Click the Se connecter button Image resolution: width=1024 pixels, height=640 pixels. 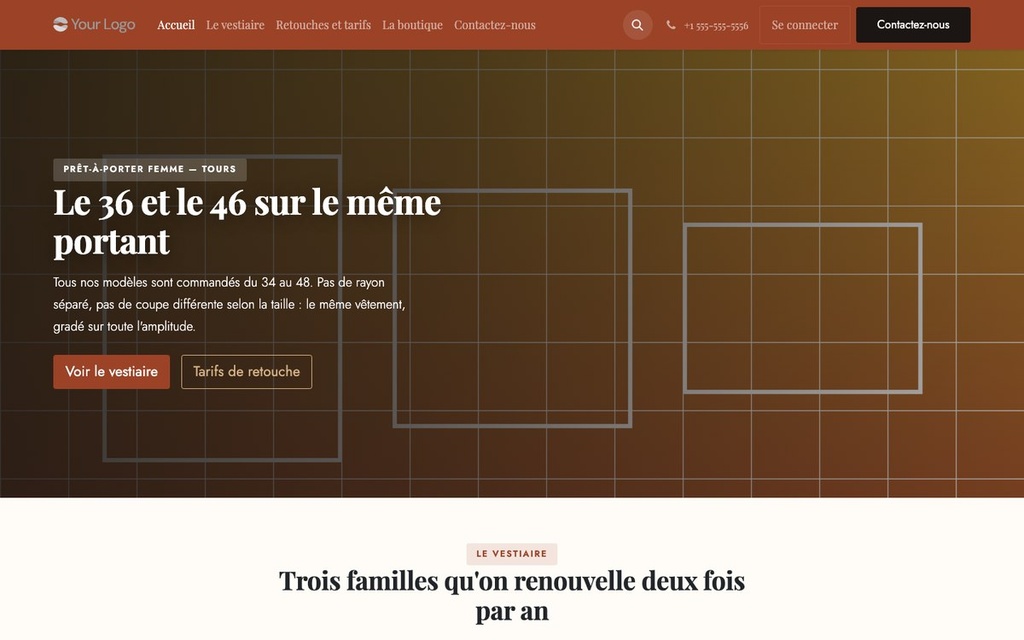[x=805, y=25]
